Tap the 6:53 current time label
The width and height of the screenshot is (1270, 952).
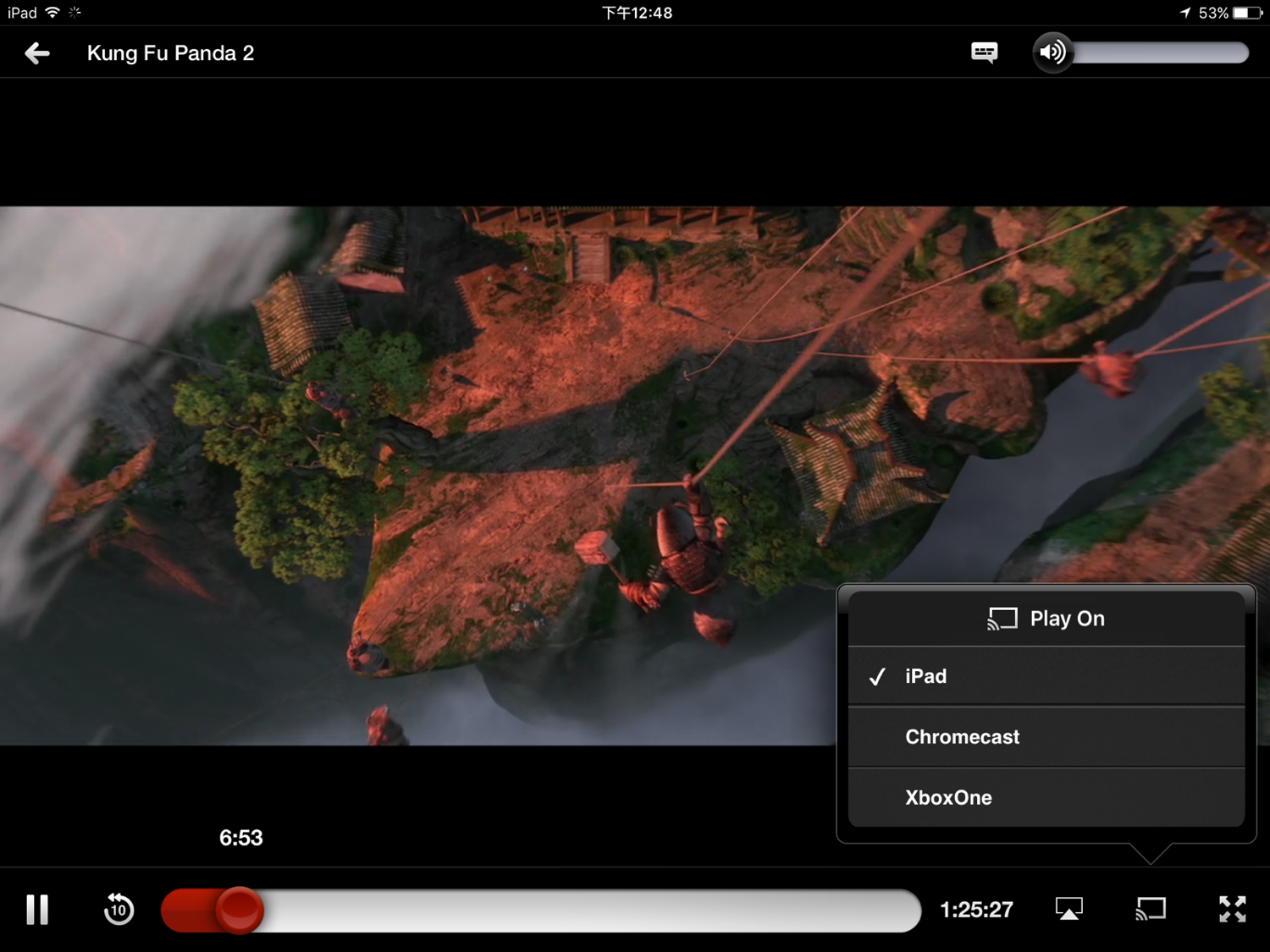[240, 838]
